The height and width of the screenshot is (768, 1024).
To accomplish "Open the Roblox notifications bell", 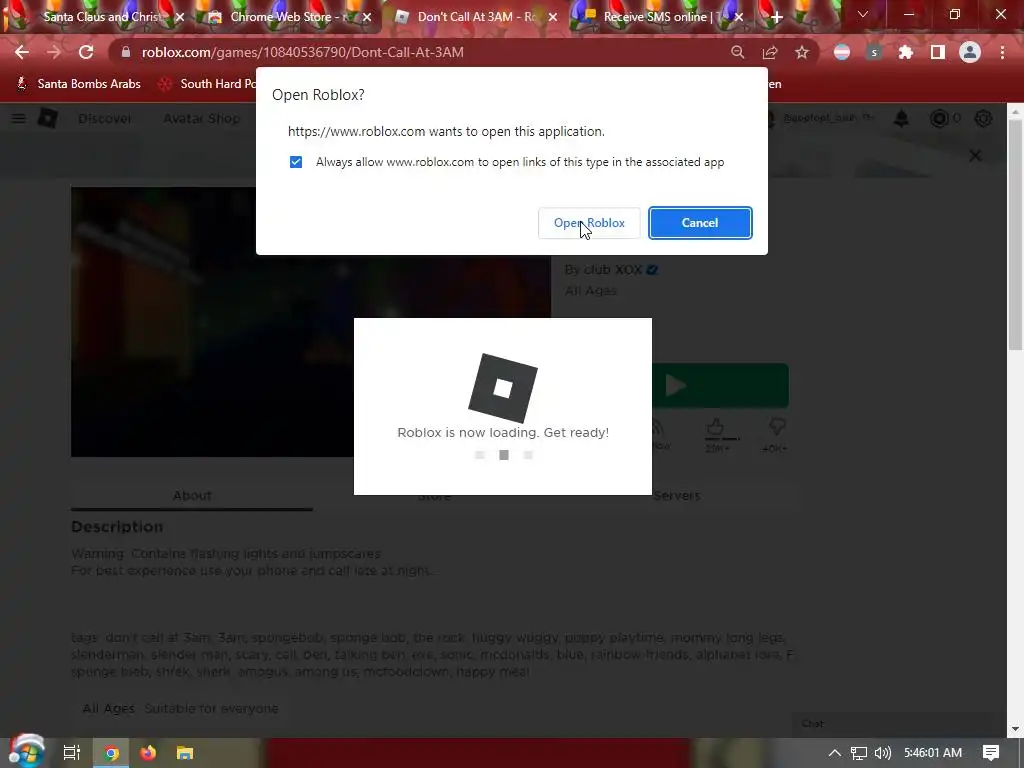I will [901, 118].
